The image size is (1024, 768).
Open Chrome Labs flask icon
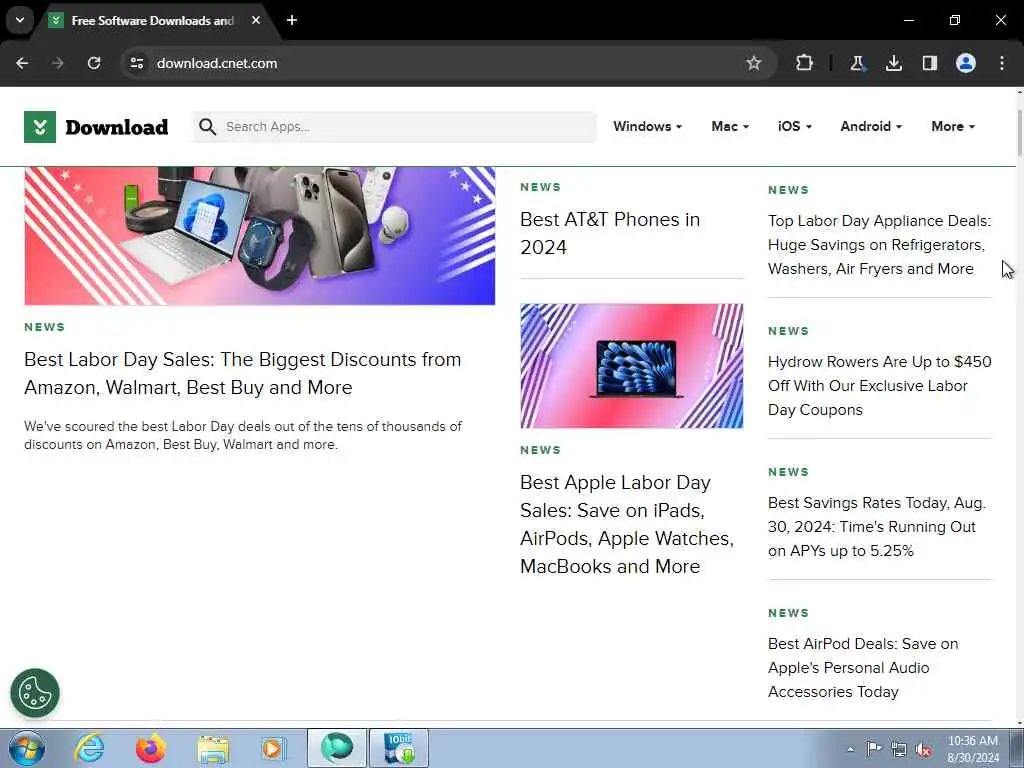[x=857, y=63]
